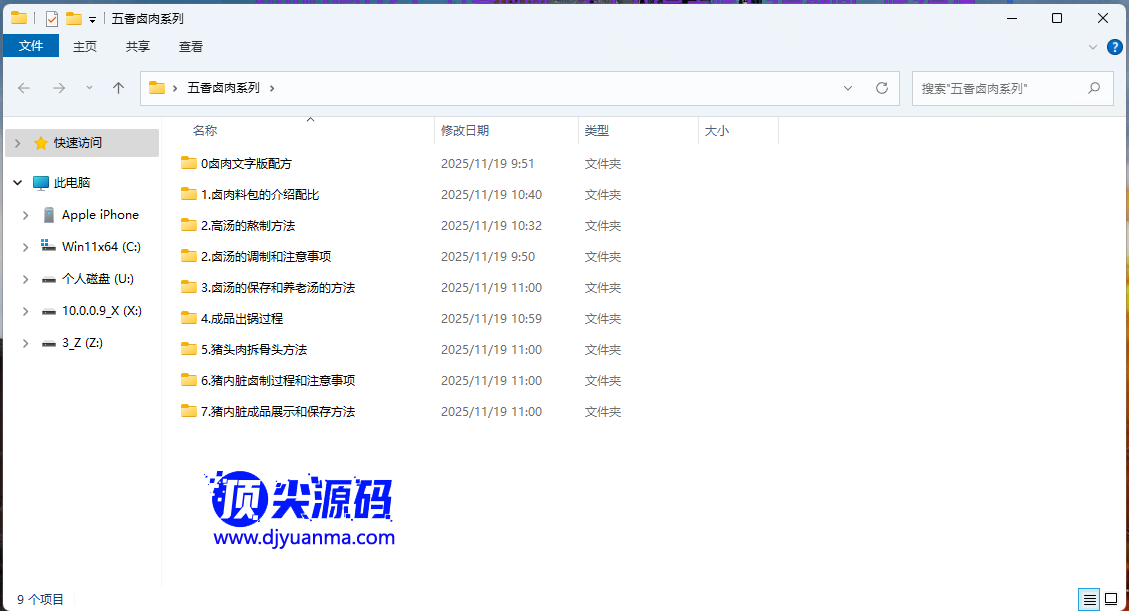Click the search magnifier icon

coord(1094,88)
